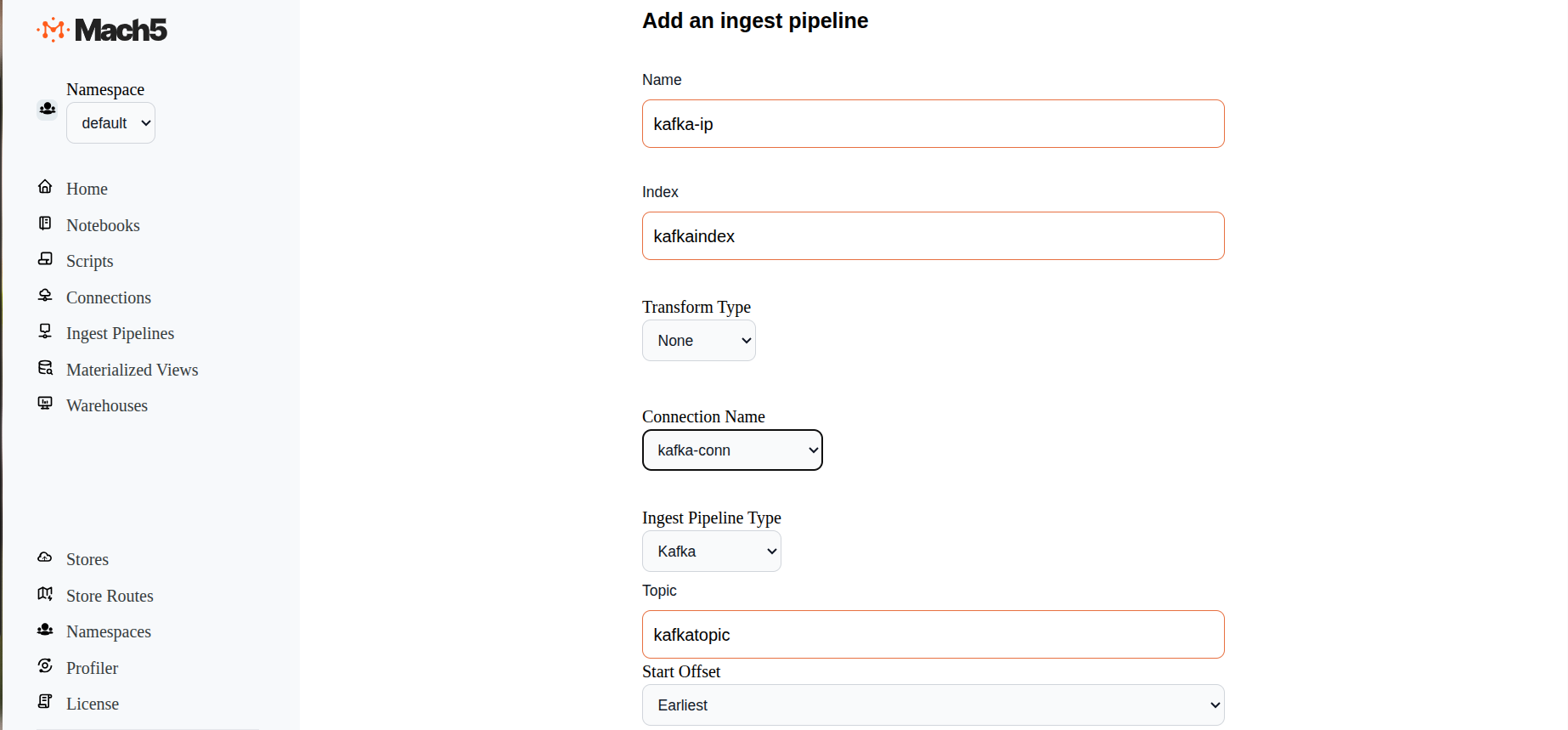Screen dimensions: 1568x730
Task: Change the Start Offset selection
Action: pyautogui.click(x=932, y=705)
